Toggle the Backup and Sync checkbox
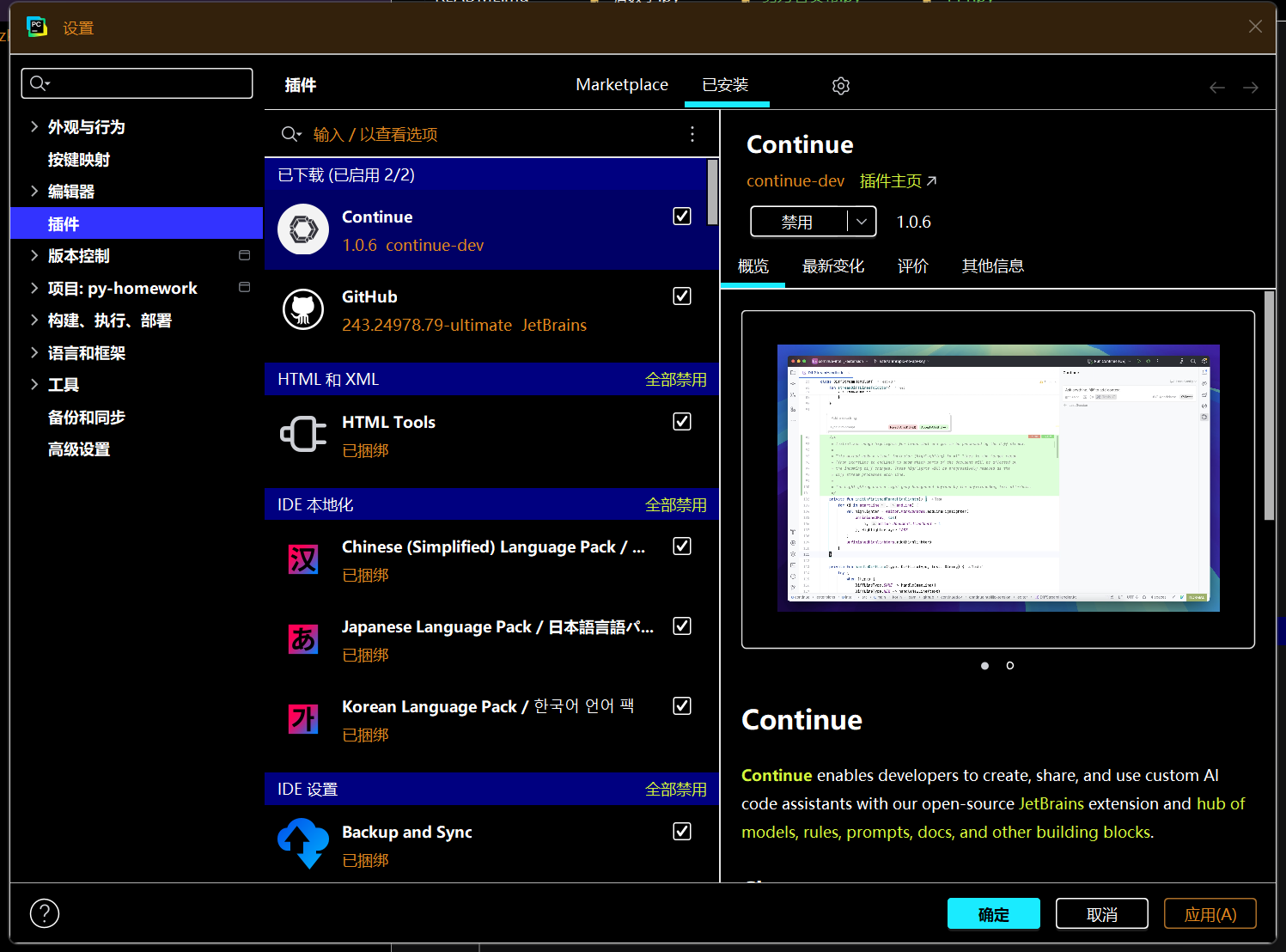Image resolution: width=1286 pixels, height=952 pixels. pyautogui.click(x=682, y=832)
